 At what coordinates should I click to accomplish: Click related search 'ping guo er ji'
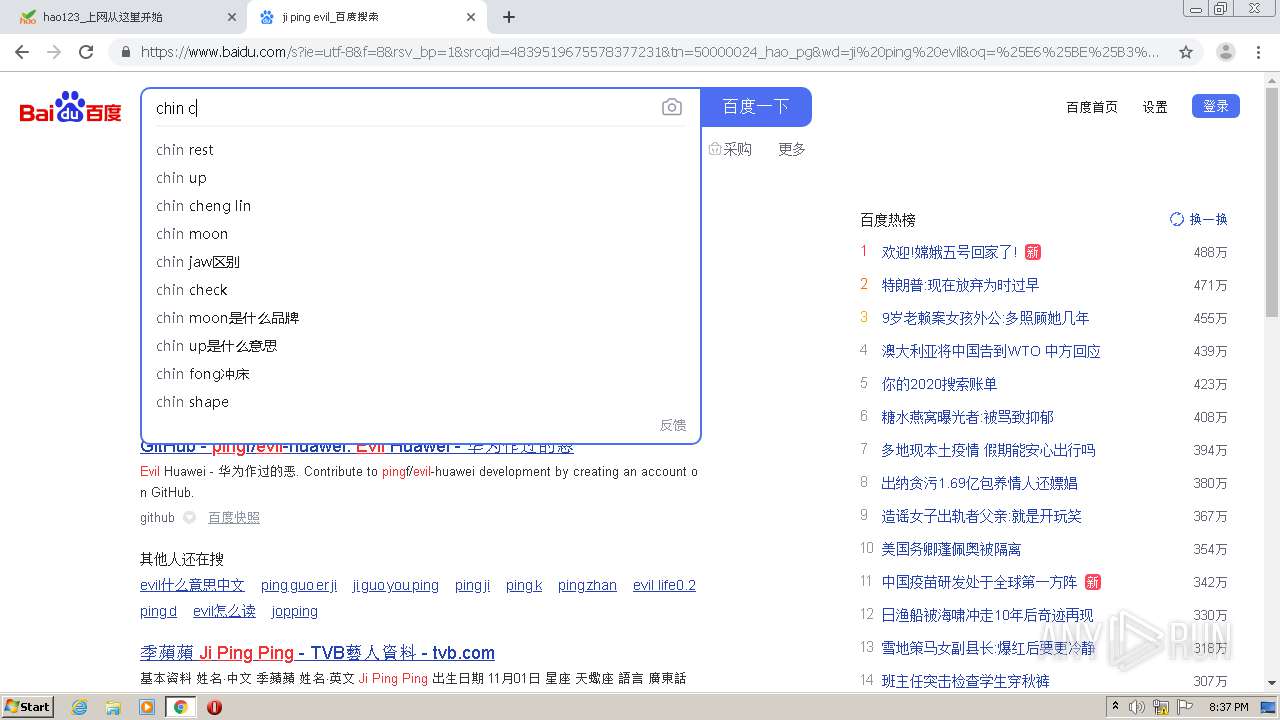pos(299,585)
